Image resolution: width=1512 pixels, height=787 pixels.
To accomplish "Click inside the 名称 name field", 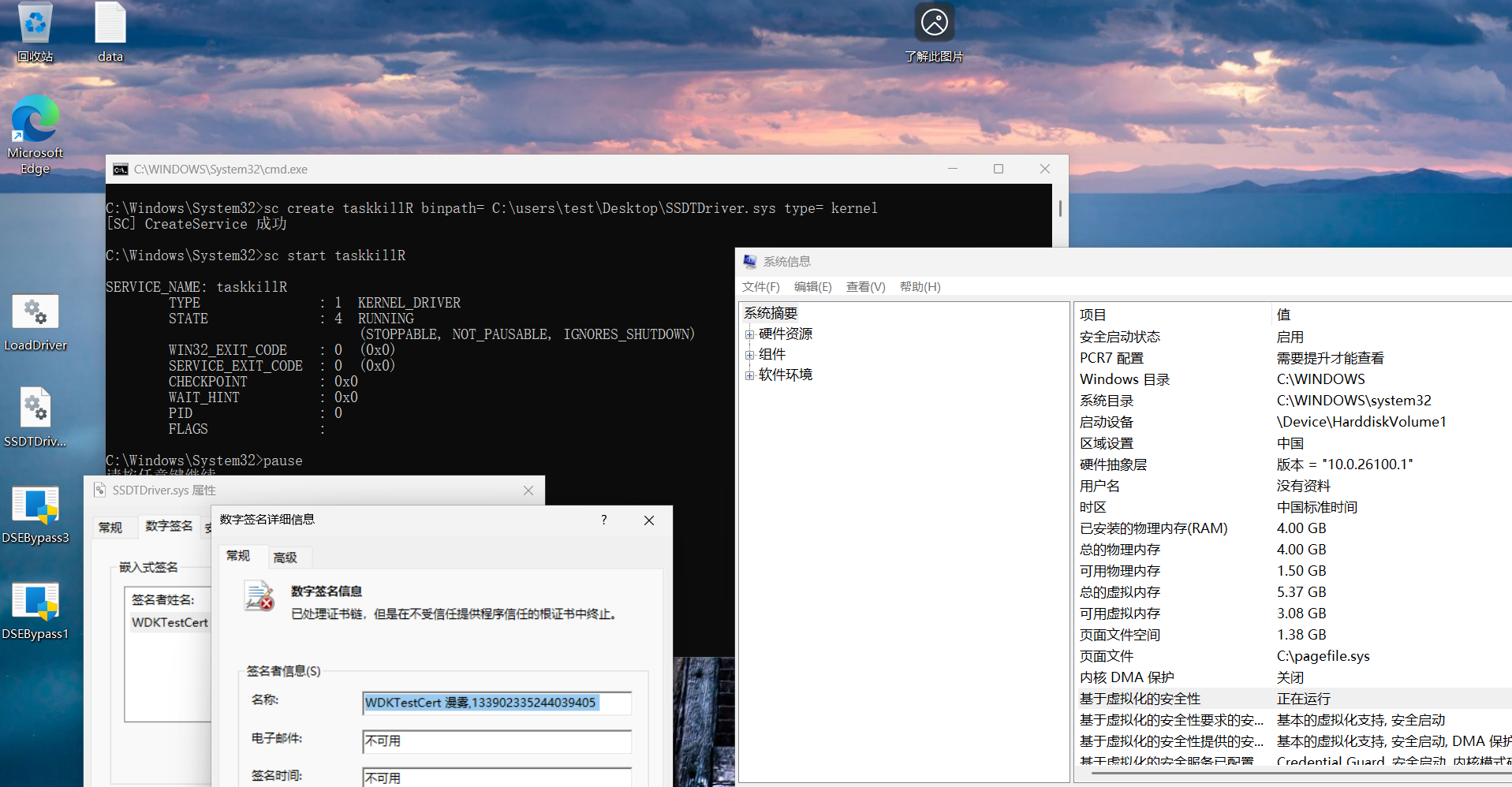I will pos(496,703).
